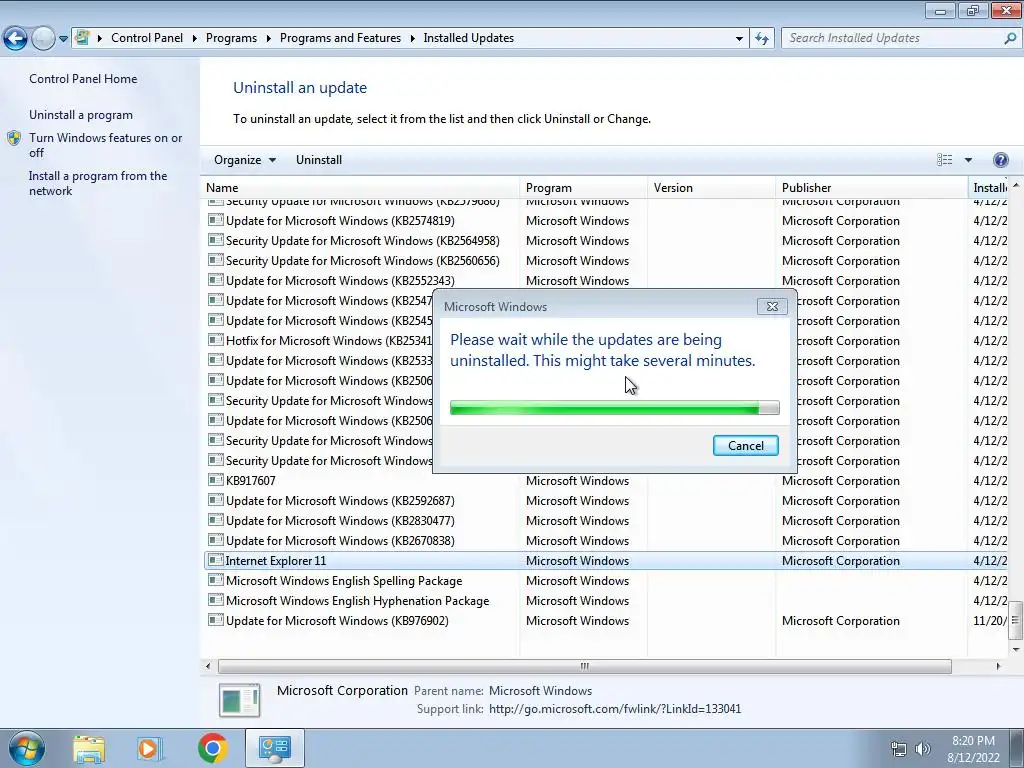Click the change view icon
1024x768 pixels.
(x=944, y=160)
